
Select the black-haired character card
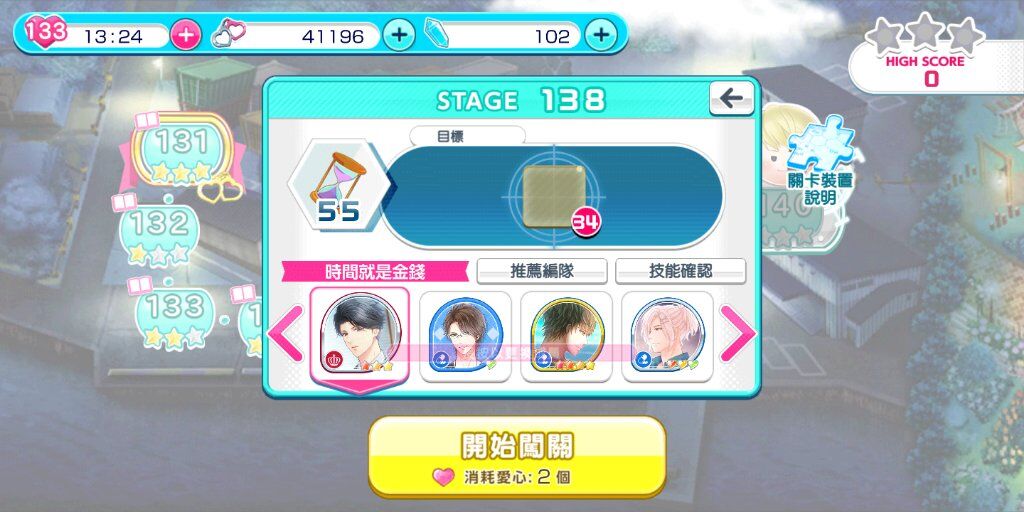coord(360,336)
